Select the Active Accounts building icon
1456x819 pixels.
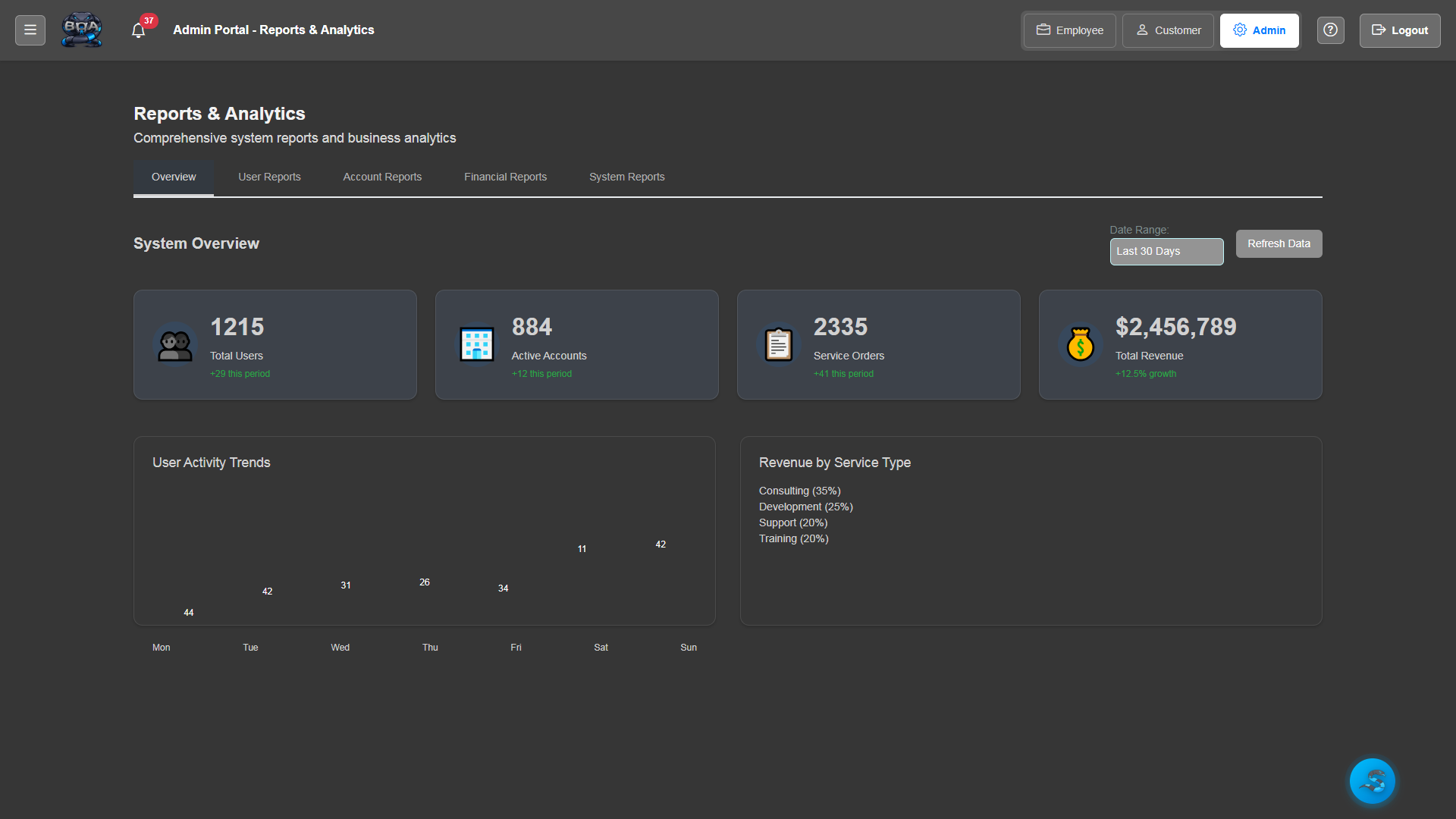point(476,344)
